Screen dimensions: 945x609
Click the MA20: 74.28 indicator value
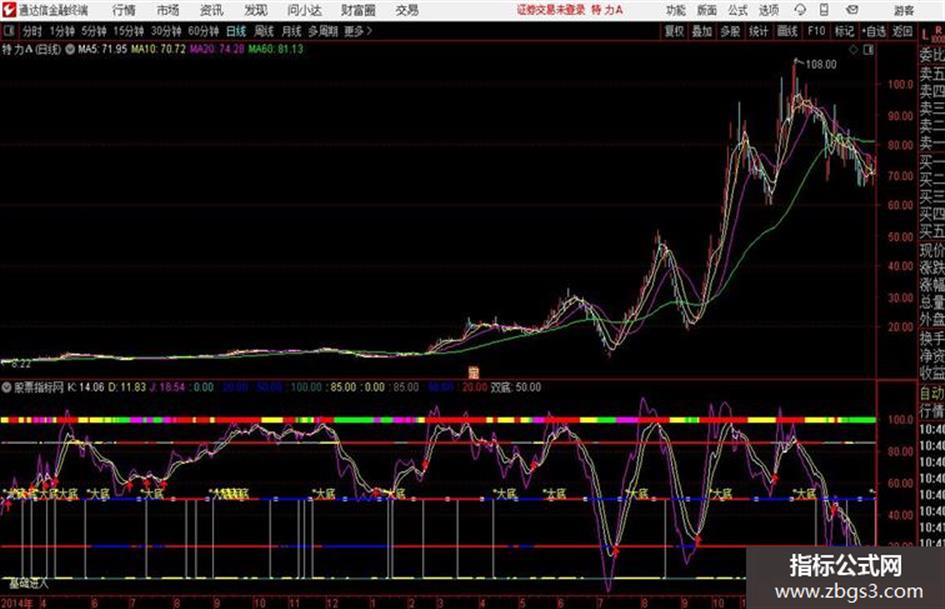coord(217,49)
